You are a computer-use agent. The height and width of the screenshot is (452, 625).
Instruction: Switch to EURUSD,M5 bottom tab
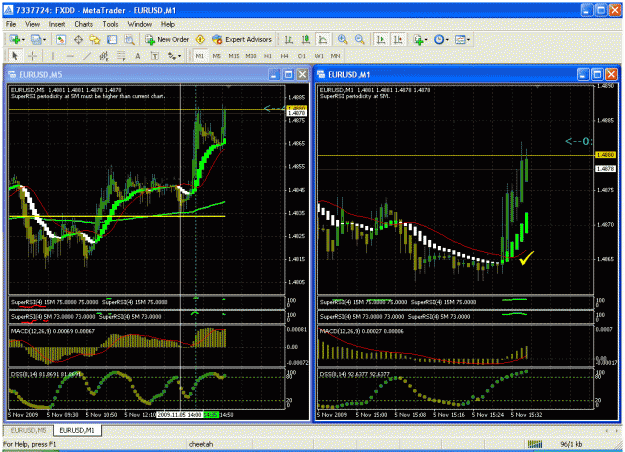point(28,430)
